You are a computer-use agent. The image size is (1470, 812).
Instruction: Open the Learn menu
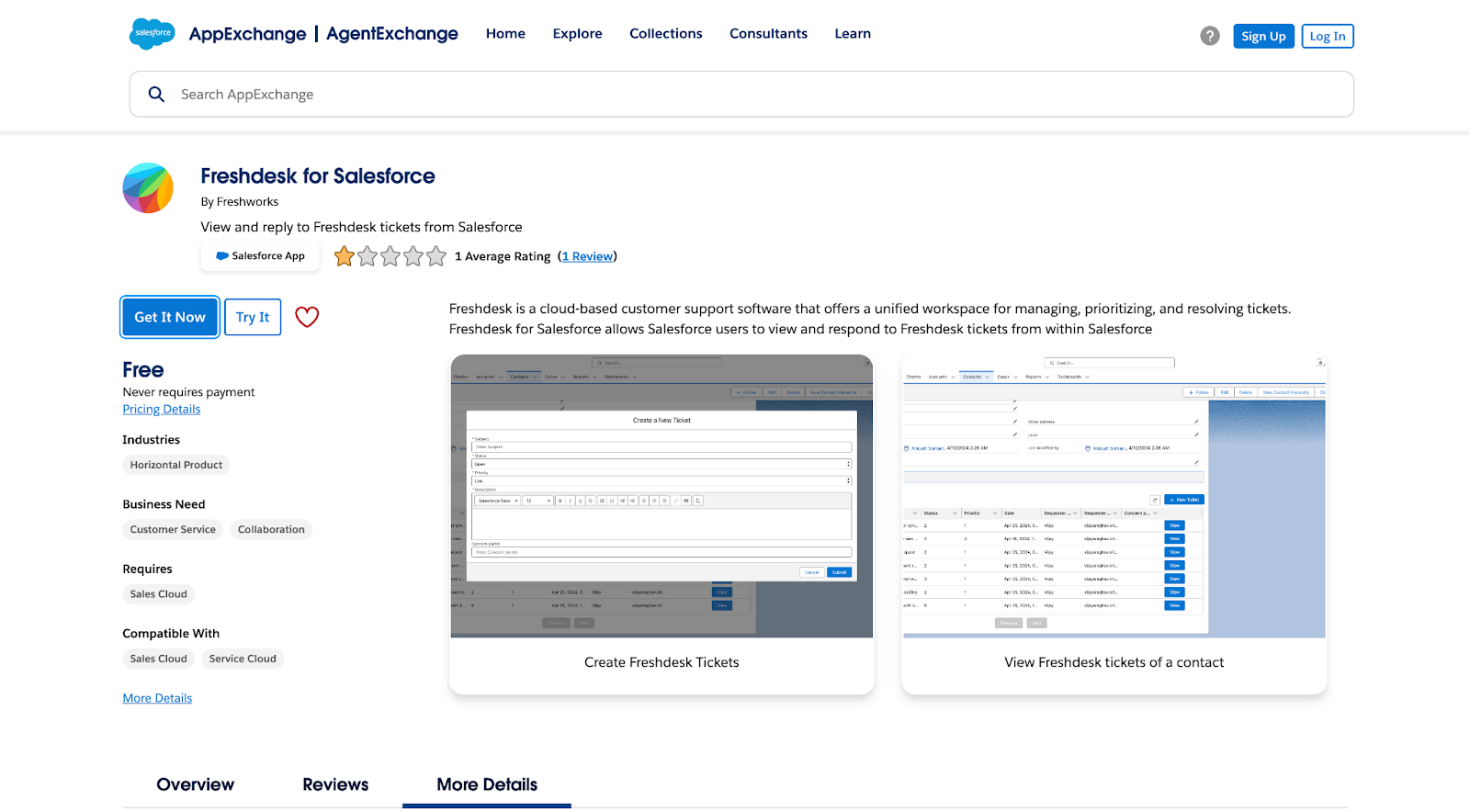click(853, 34)
